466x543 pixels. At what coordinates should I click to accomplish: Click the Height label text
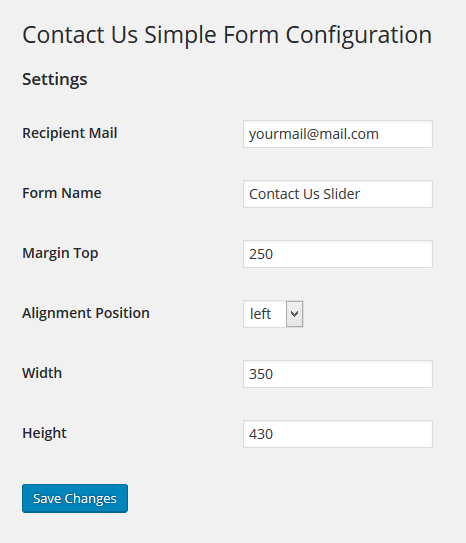pyautogui.click(x=44, y=433)
